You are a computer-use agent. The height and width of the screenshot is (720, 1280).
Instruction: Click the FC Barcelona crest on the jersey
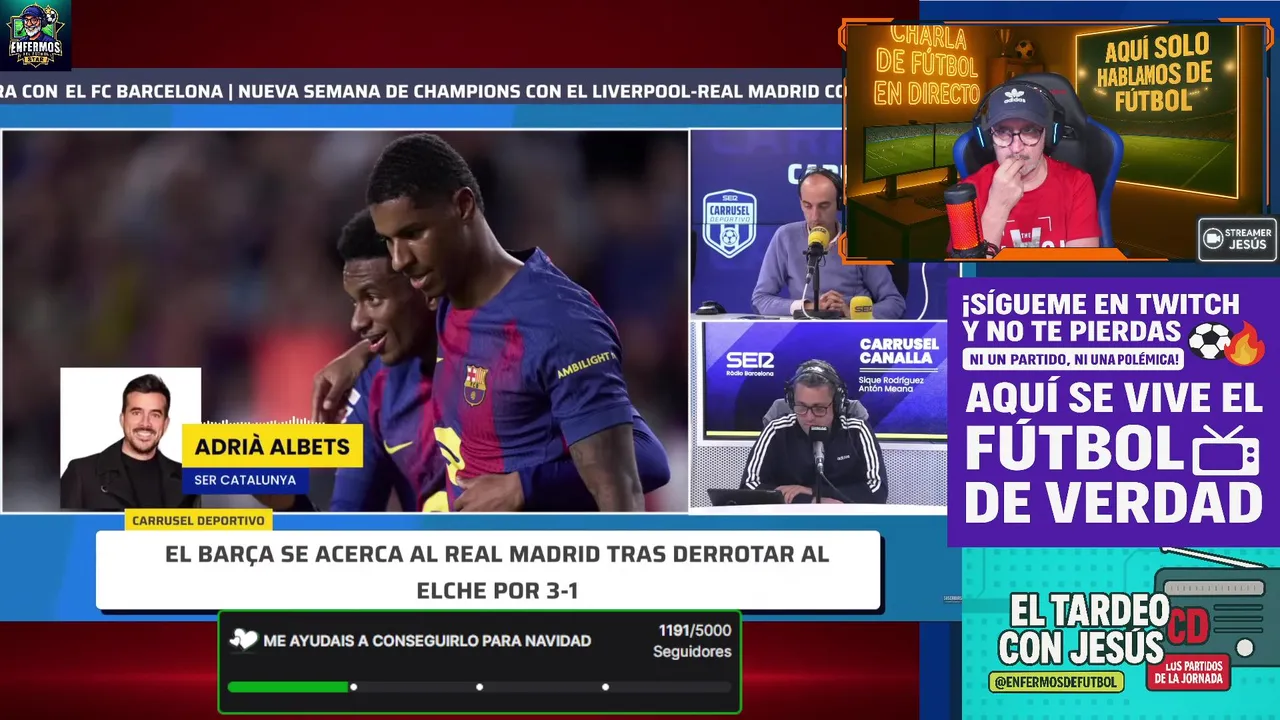[476, 384]
